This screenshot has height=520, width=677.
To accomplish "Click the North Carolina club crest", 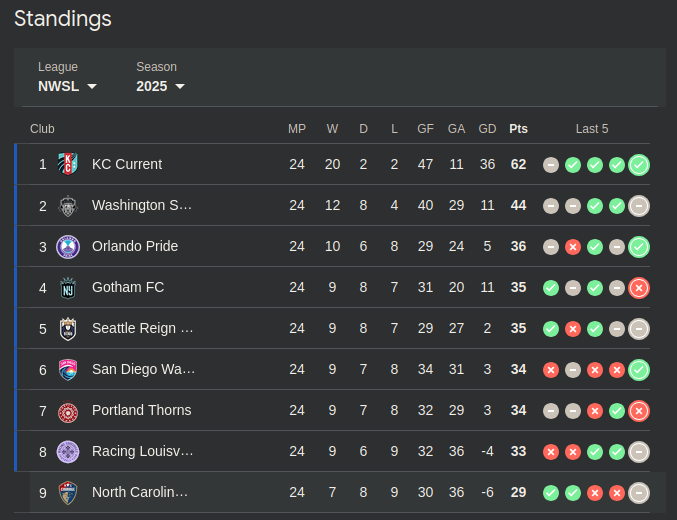I will (68, 492).
